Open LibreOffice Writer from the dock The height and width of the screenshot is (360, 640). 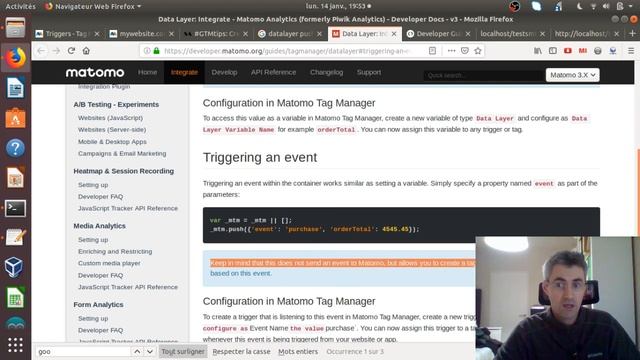pos(16,88)
